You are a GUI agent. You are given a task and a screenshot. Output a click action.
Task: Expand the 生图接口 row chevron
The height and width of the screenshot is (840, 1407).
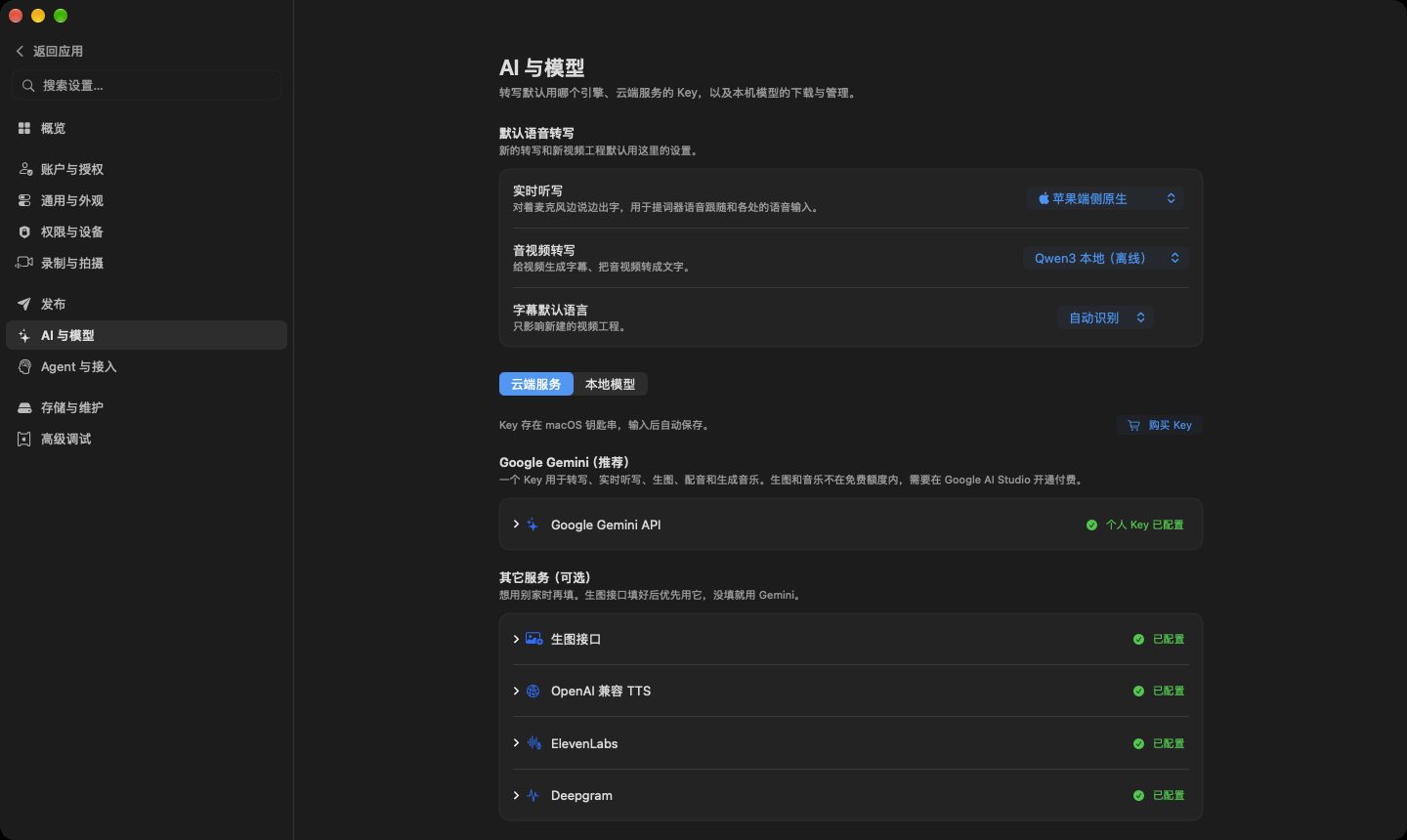click(x=516, y=639)
